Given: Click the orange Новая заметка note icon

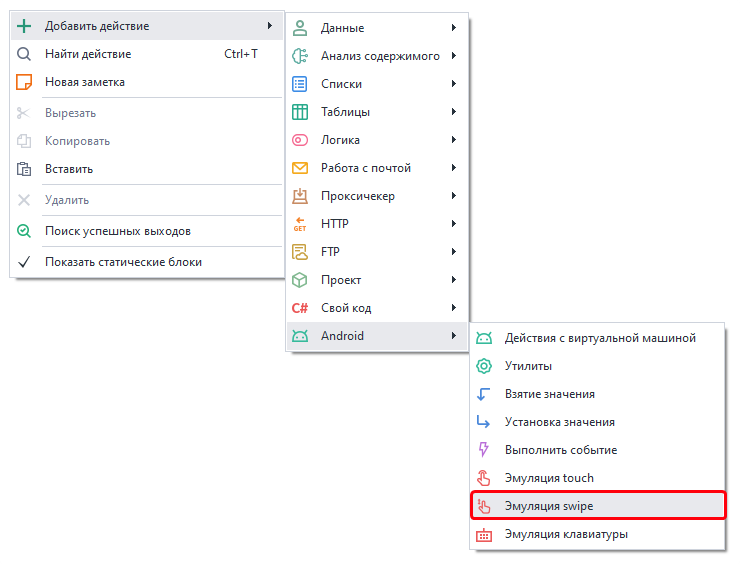Looking at the screenshot, I should 25,82.
